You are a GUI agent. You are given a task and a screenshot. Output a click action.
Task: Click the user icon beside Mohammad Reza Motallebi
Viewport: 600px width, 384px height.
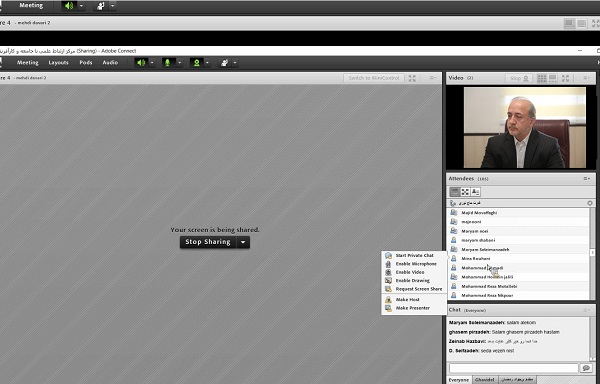[x=453, y=286]
